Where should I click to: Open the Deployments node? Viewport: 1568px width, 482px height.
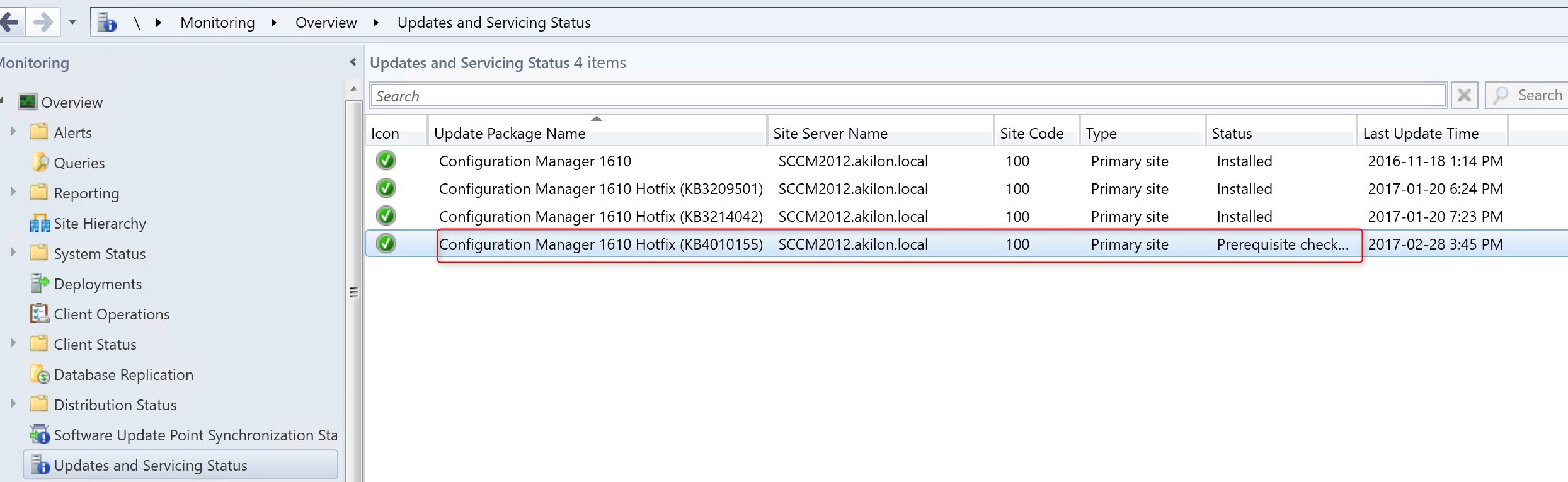pyautogui.click(x=98, y=284)
